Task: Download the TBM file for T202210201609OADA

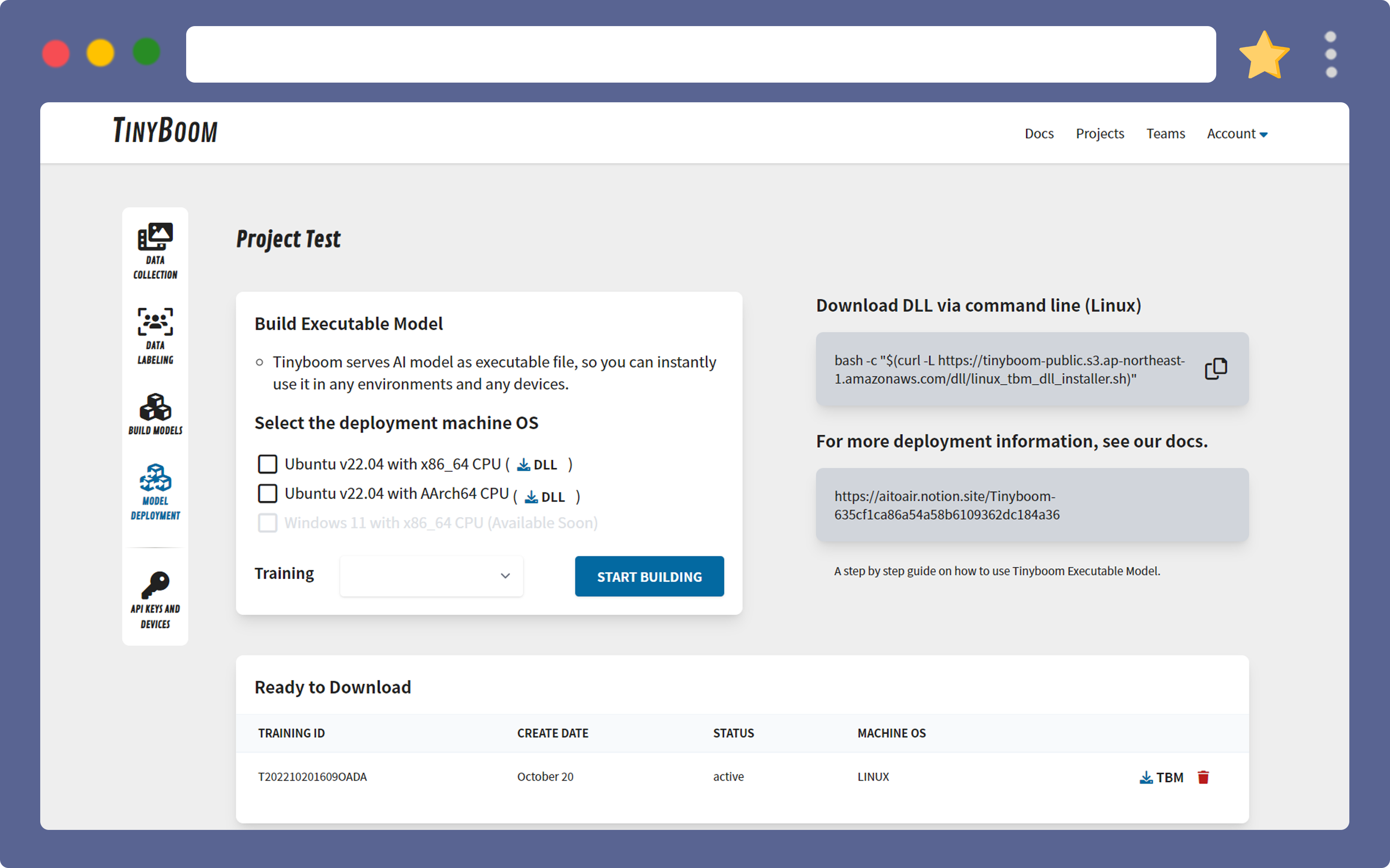Action: pos(1161,777)
